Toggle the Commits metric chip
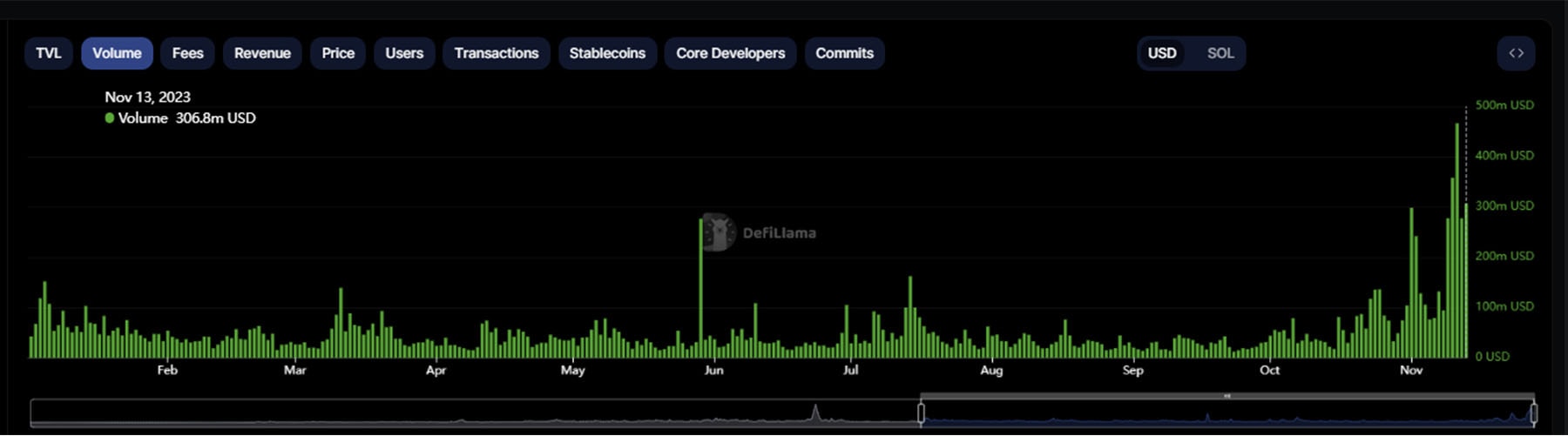 pos(844,53)
